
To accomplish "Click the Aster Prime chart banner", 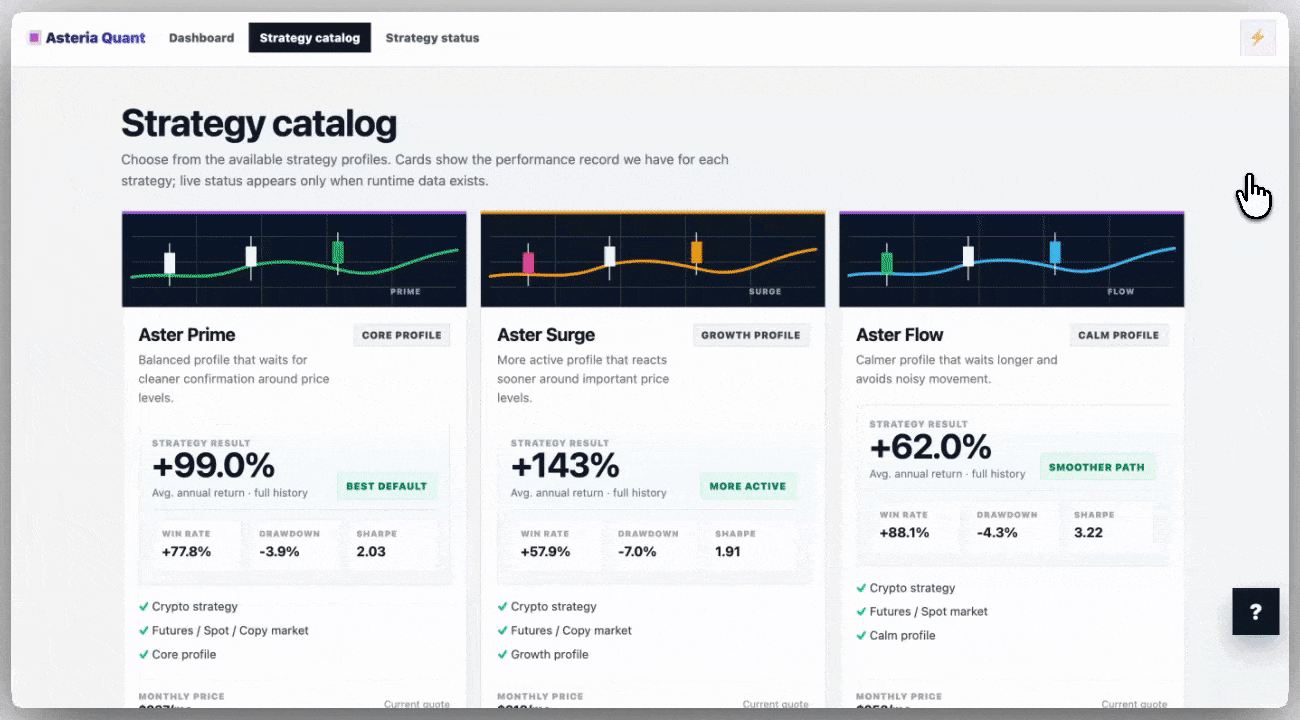I will 294,260.
